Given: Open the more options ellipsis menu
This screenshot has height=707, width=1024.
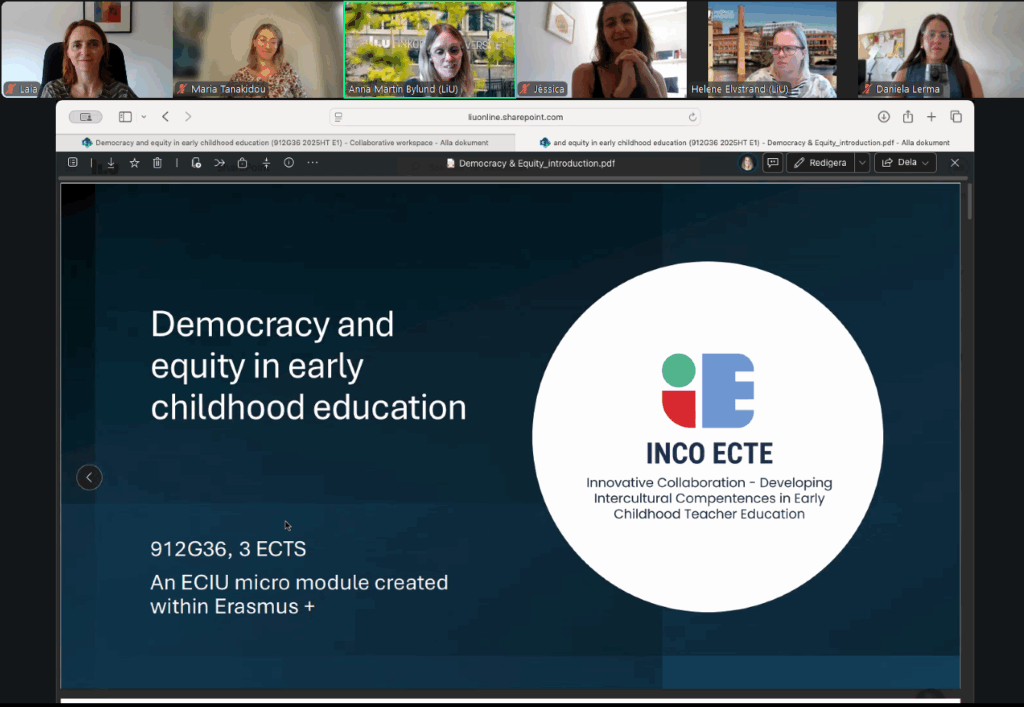Looking at the screenshot, I should click(313, 163).
